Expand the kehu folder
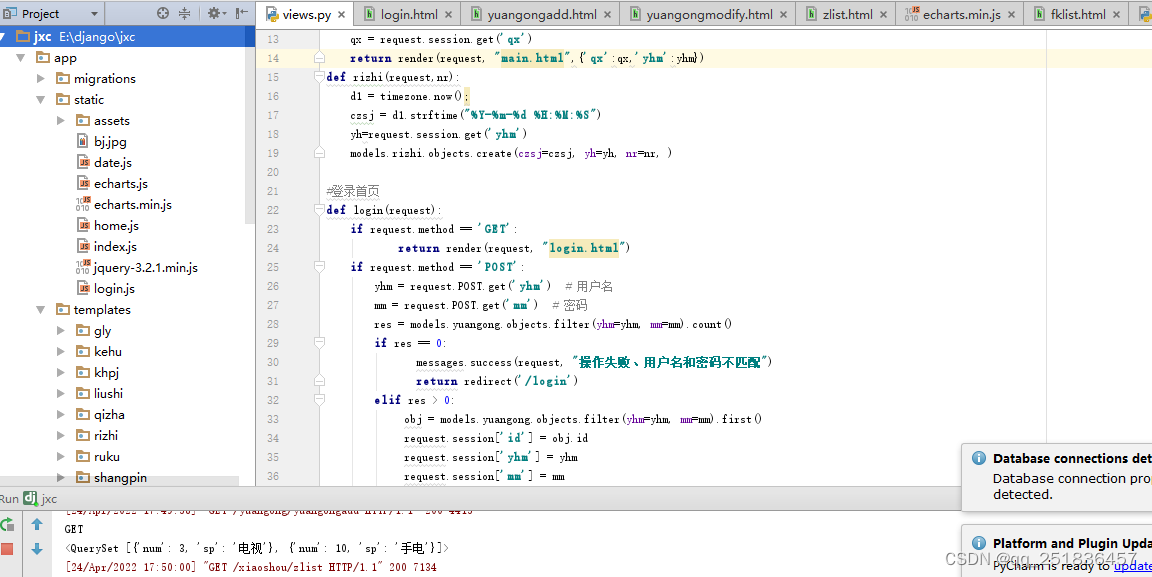 pyautogui.click(x=61, y=351)
